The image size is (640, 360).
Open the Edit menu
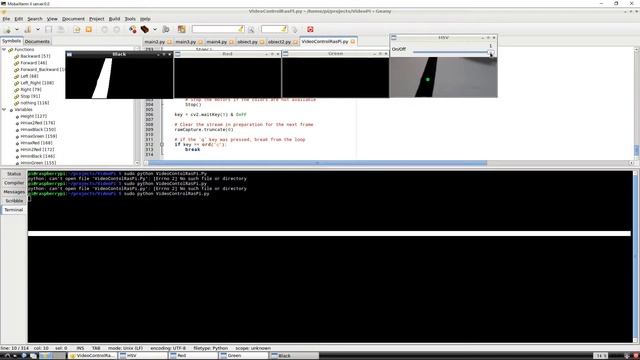click(19, 19)
